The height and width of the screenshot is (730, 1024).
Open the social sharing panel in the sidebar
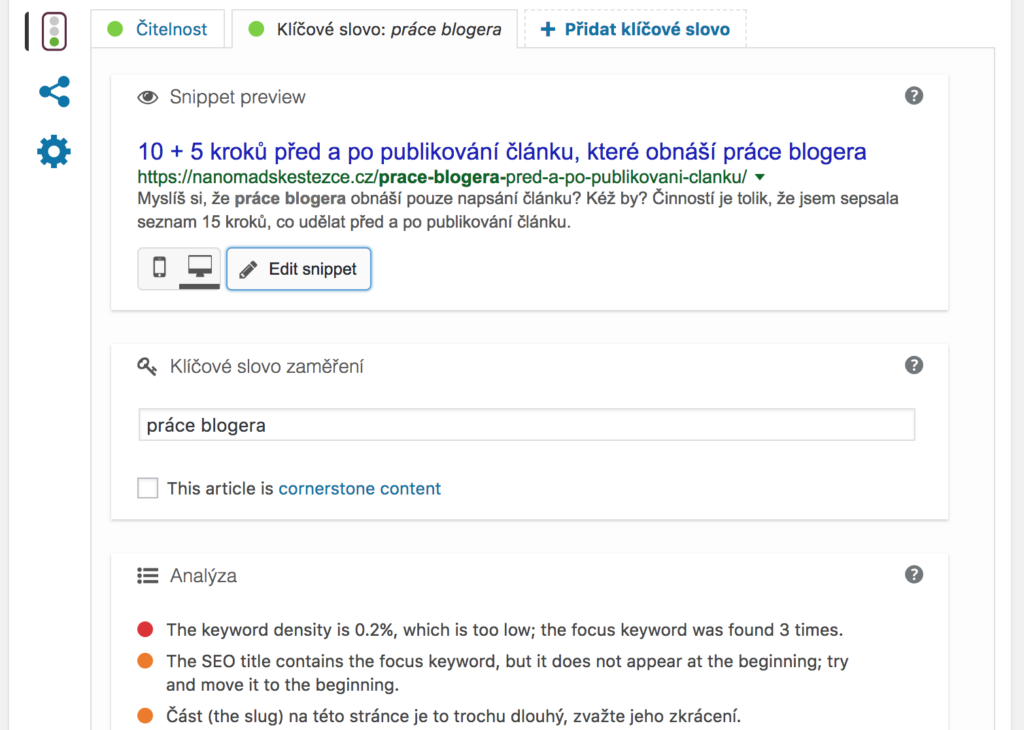52,92
